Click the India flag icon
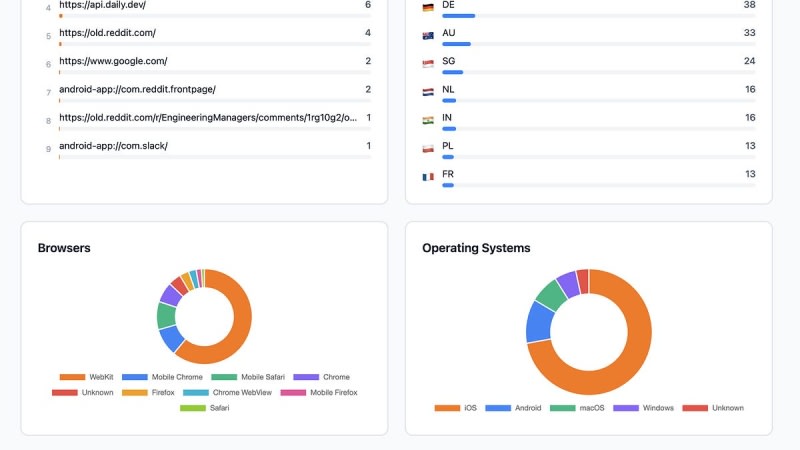800x450 pixels. (x=428, y=119)
